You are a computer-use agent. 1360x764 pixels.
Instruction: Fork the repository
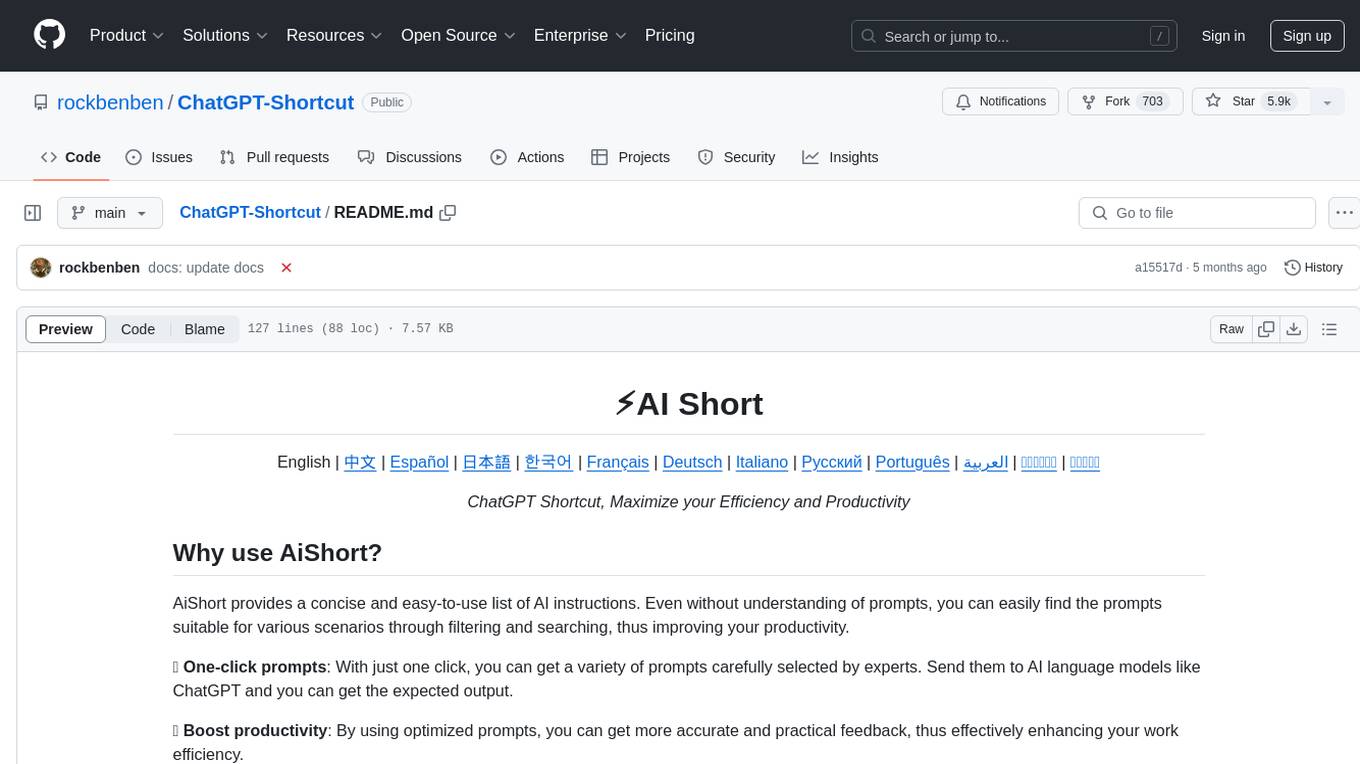tap(1125, 101)
